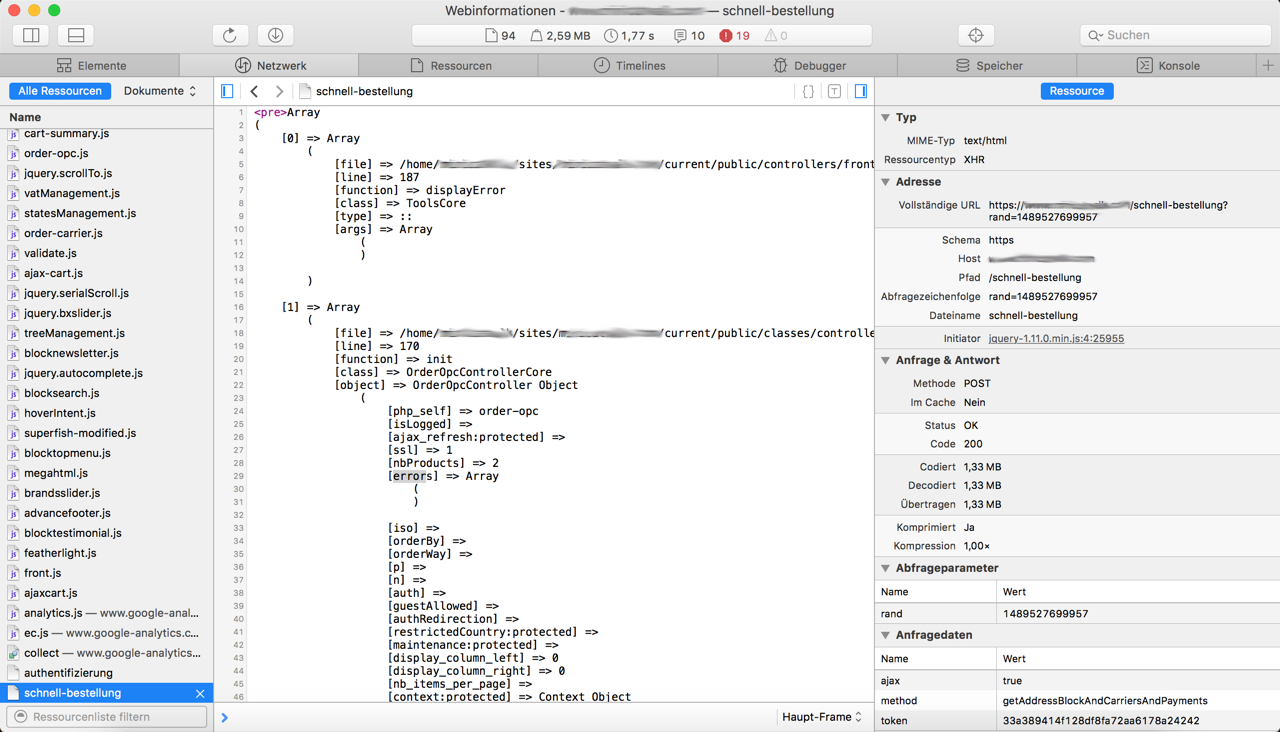Select the collect google-analytics resource
The height and width of the screenshot is (732, 1280).
tap(107, 653)
